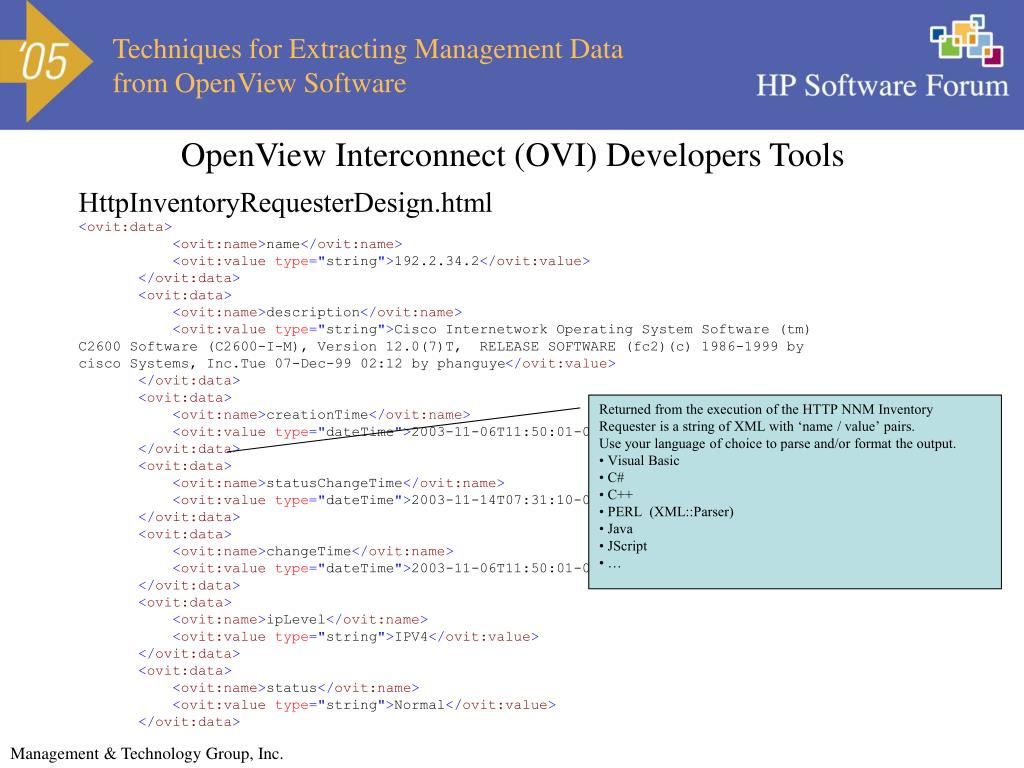Select "Requester is a string of XML" callout line
This screenshot has height=768, width=1024.
tap(757, 426)
